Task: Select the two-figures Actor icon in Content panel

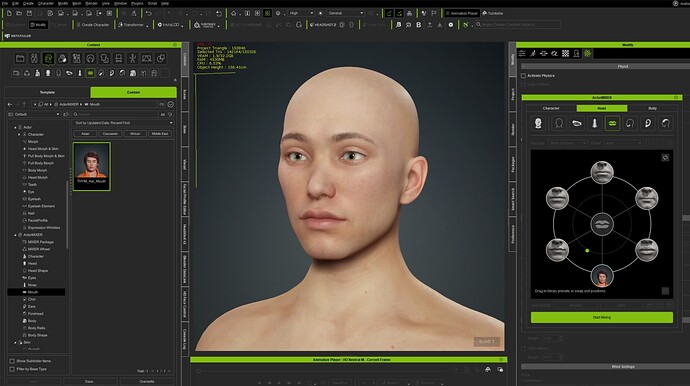Action: (34, 58)
